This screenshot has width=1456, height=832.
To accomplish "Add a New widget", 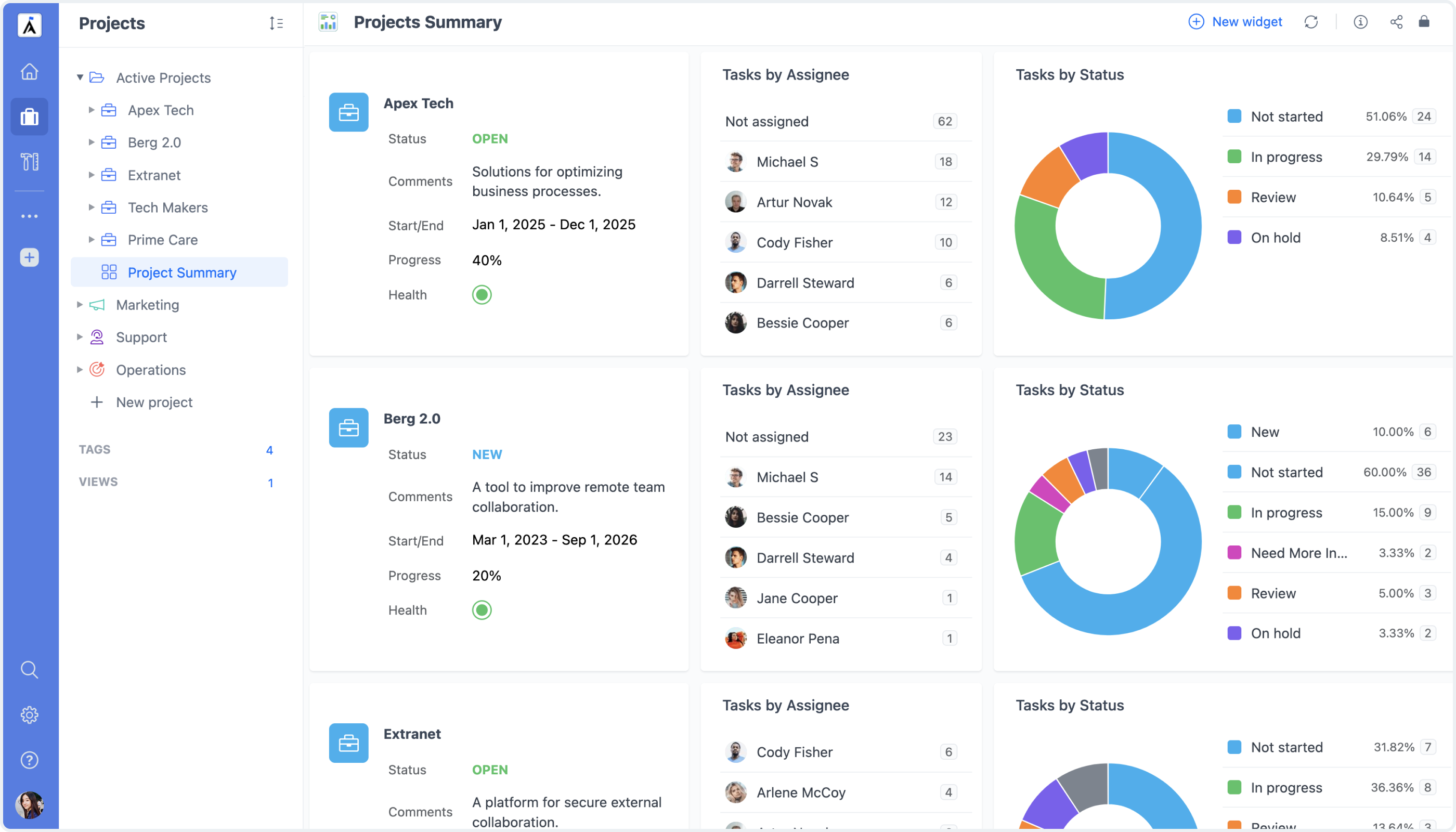I will pyautogui.click(x=1235, y=22).
